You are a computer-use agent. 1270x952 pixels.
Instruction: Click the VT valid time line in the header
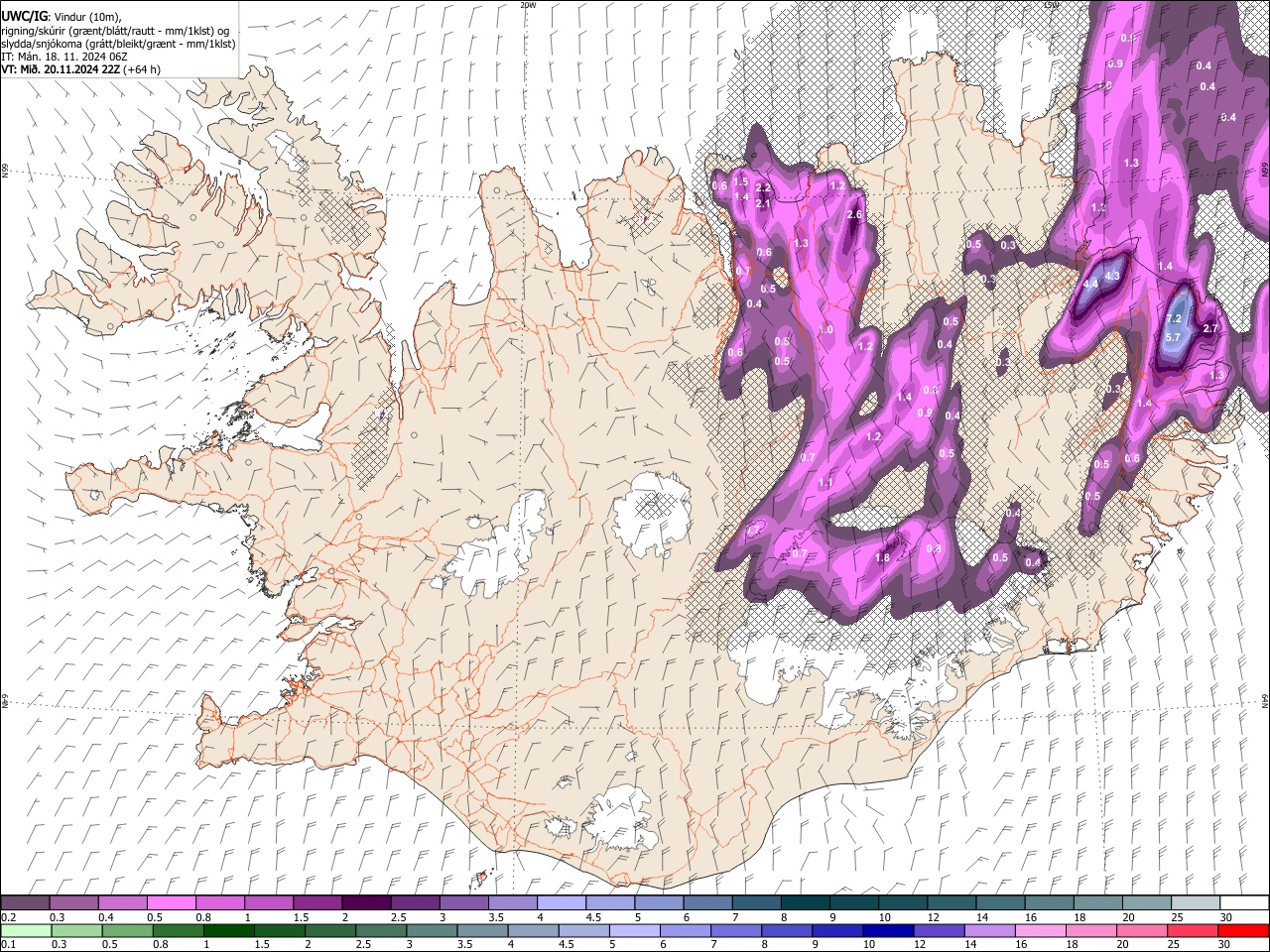click(x=81, y=69)
